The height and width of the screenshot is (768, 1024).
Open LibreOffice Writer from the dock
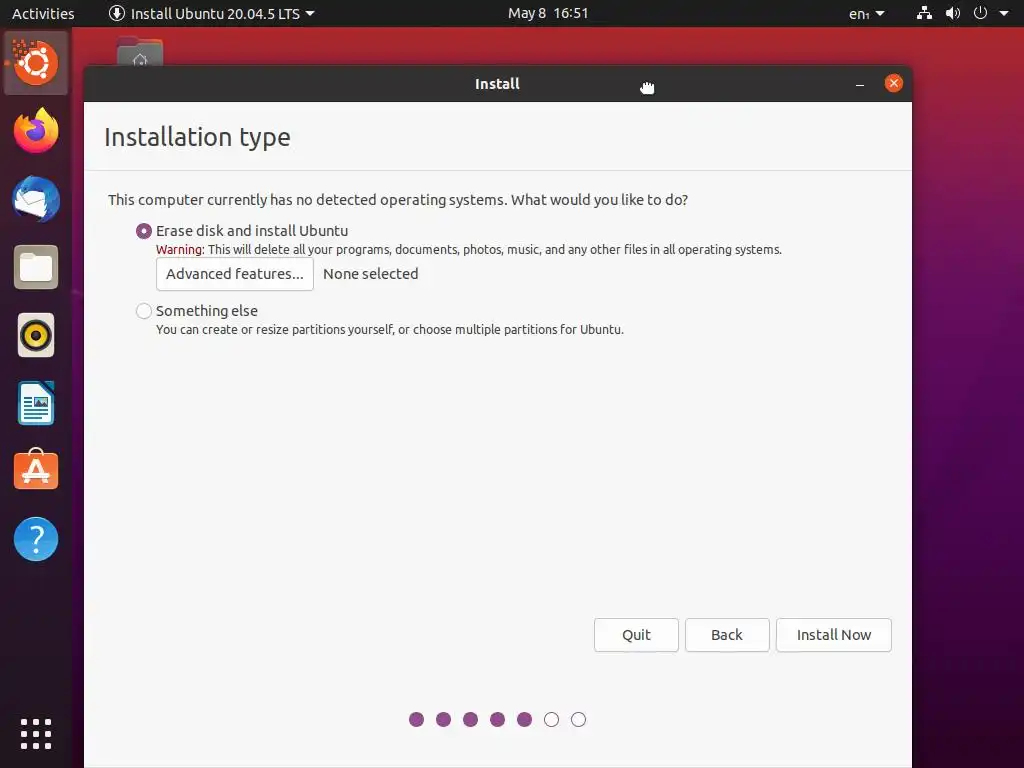coord(36,403)
